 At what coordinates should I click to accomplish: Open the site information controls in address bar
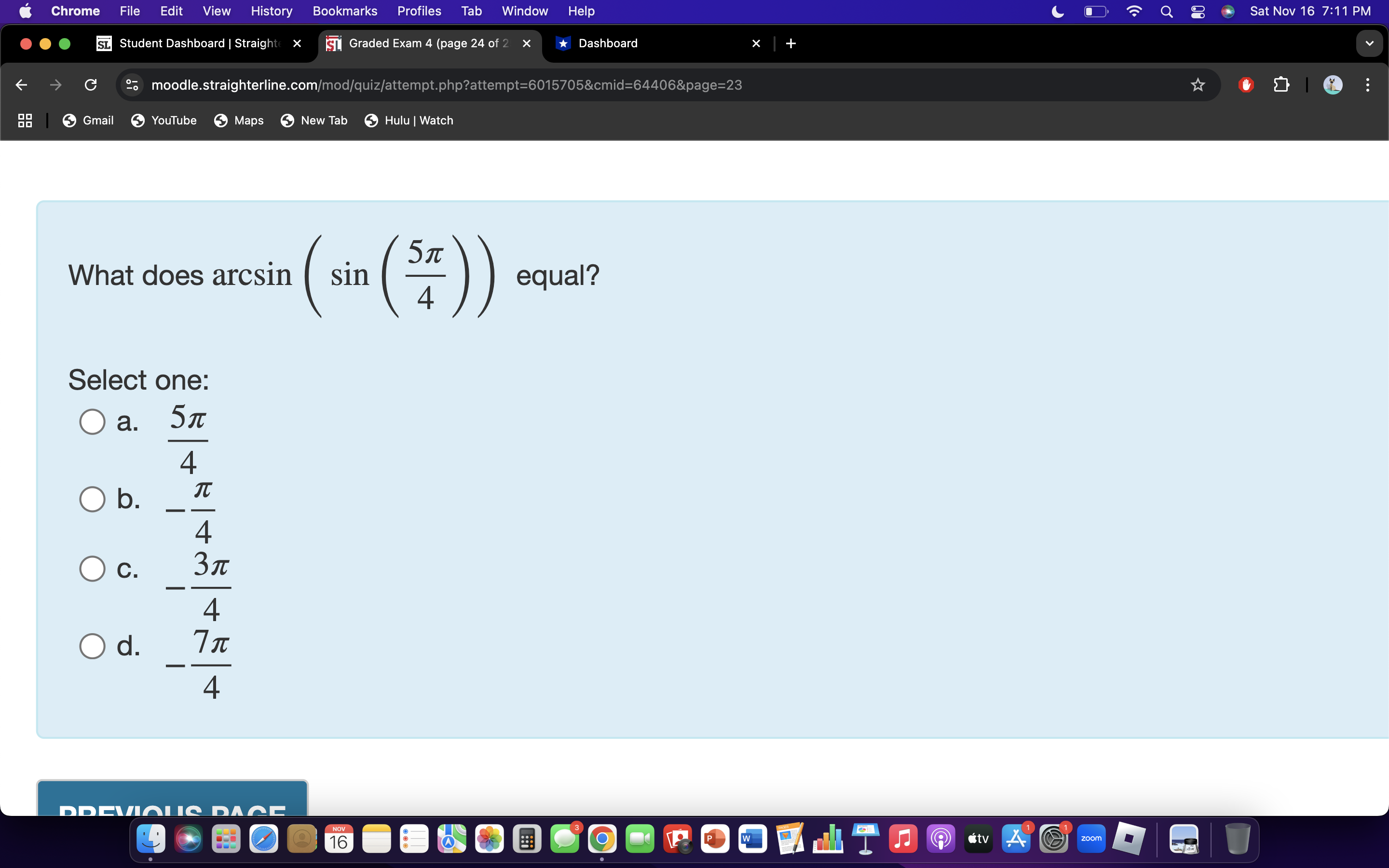pyautogui.click(x=131, y=84)
